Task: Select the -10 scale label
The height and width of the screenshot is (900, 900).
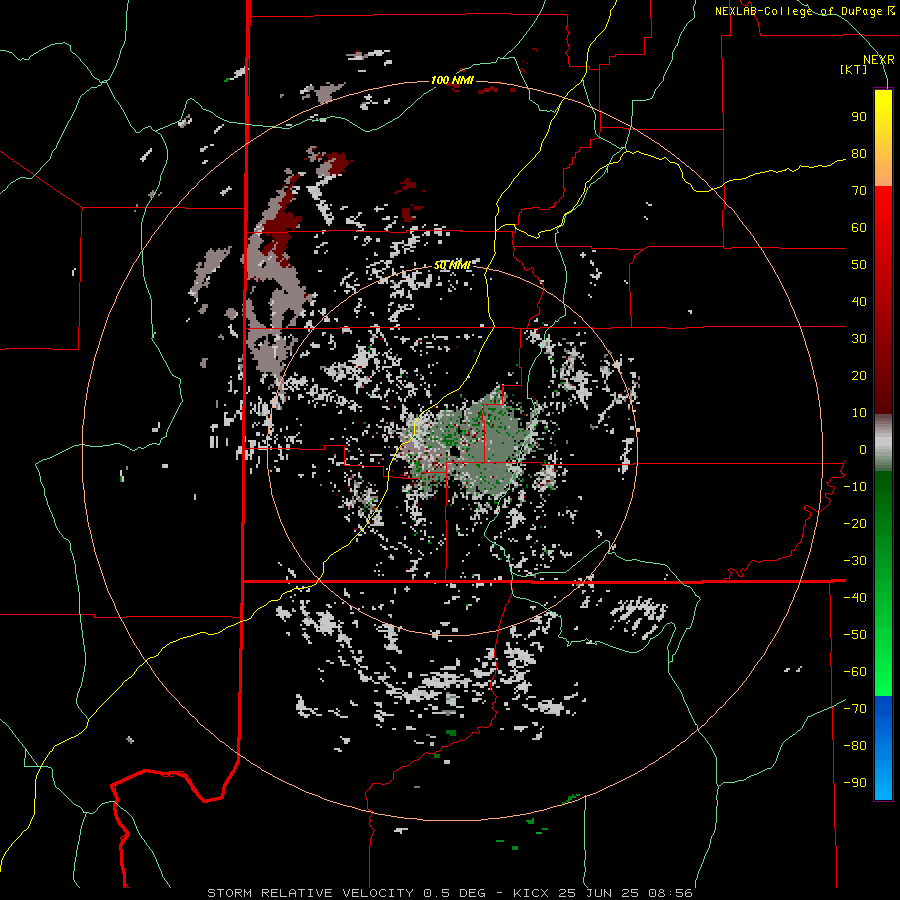Action: 855,487
